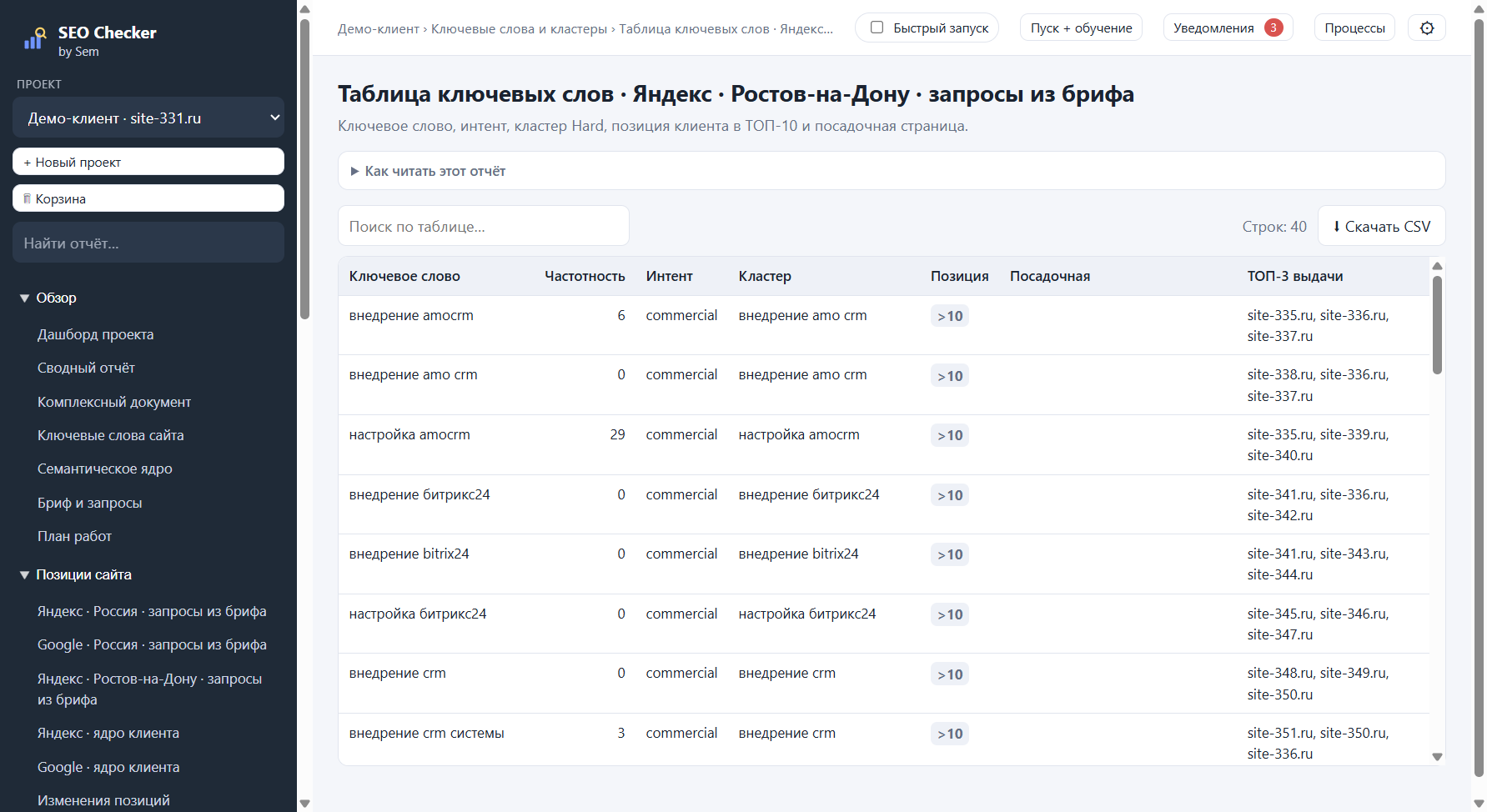Toggle the Быстрый запуск checkbox
This screenshot has width=1487, height=812.
pyautogui.click(x=877, y=28)
